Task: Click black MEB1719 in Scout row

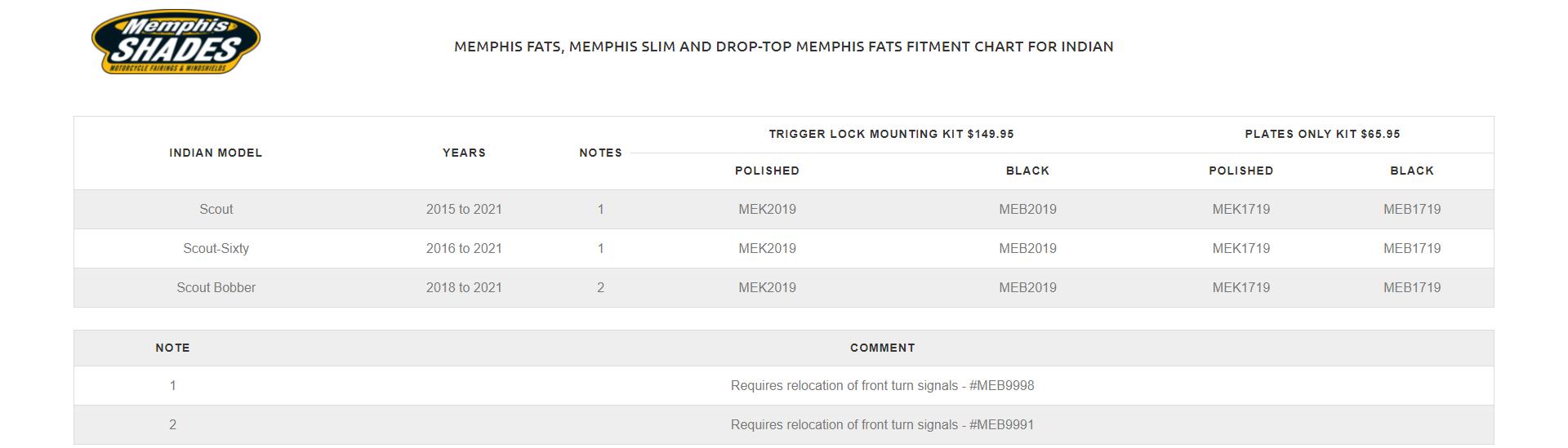Action: click(x=1411, y=210)
